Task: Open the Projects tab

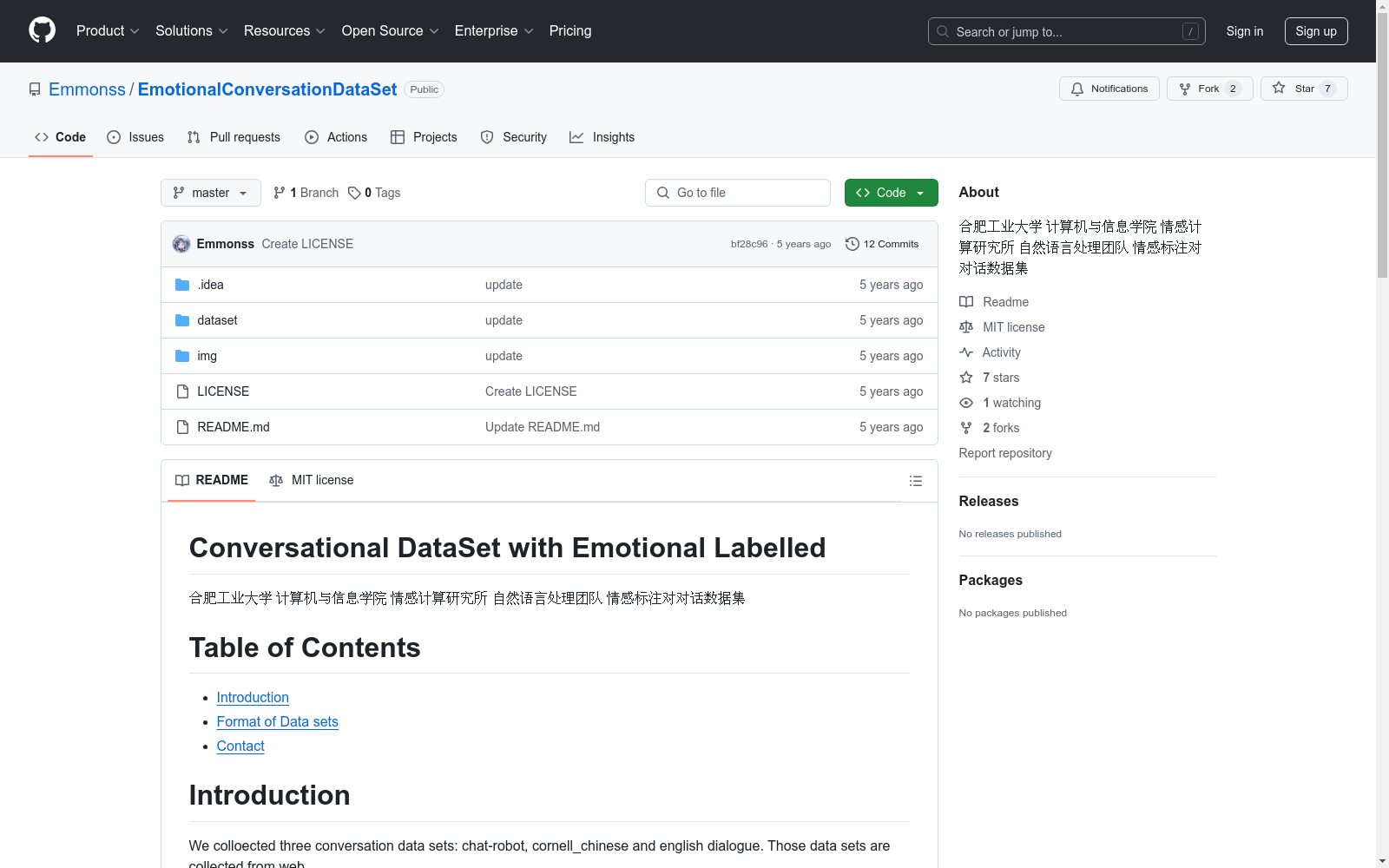Action: pos(424,137)
